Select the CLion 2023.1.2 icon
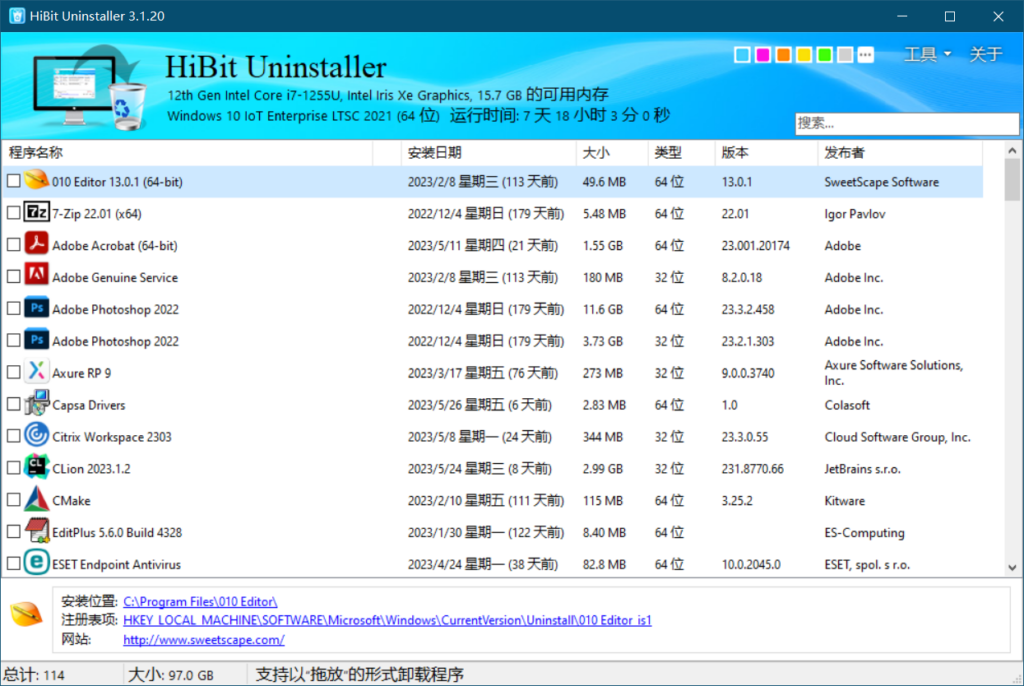The width and height of the screenshot is (1024, 686). [37, 468]
